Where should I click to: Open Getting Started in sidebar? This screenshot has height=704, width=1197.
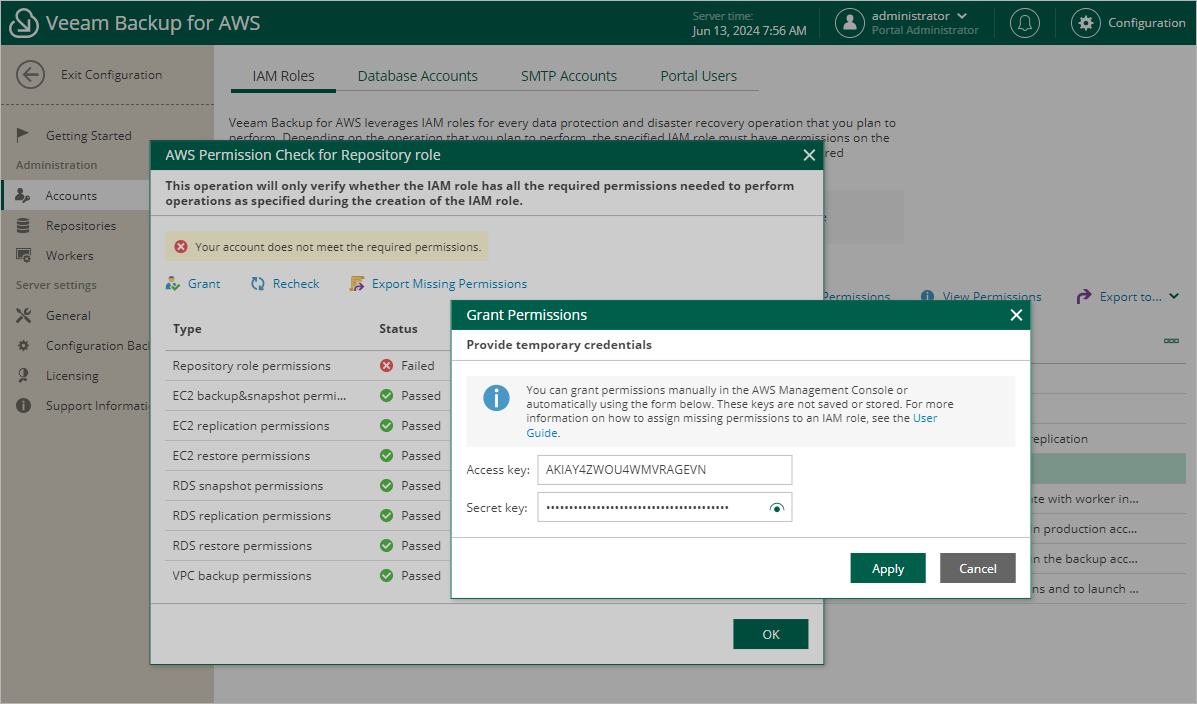click(x=89, y=135)
